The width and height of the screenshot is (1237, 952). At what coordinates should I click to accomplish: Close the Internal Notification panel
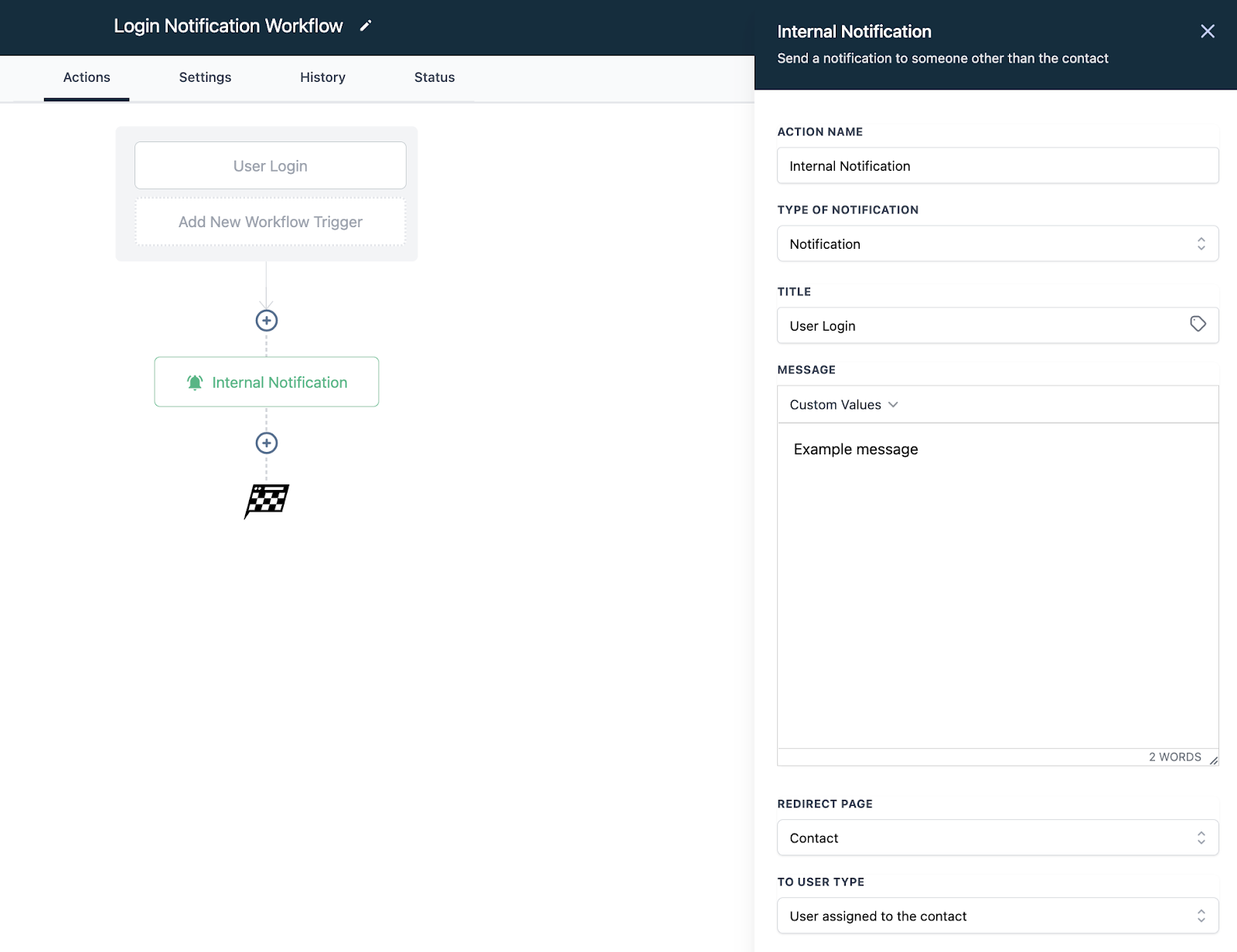[x=1207, y=31]
